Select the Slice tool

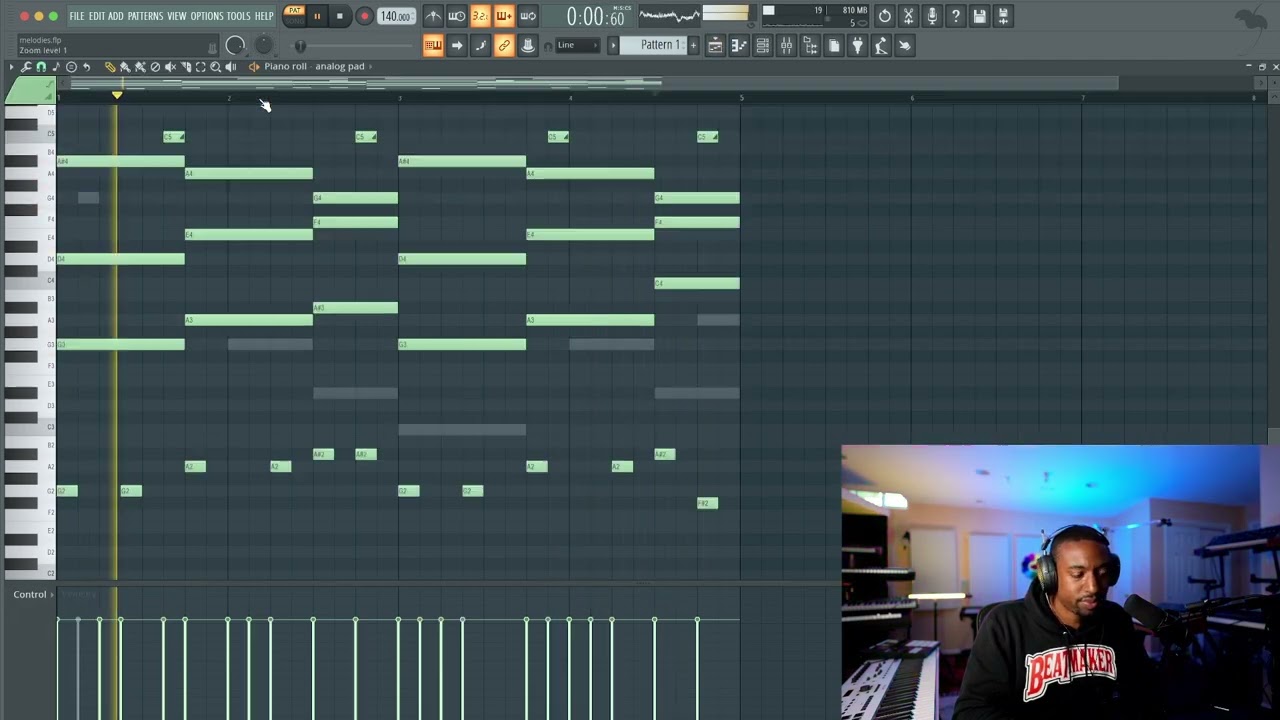[185, 67]
